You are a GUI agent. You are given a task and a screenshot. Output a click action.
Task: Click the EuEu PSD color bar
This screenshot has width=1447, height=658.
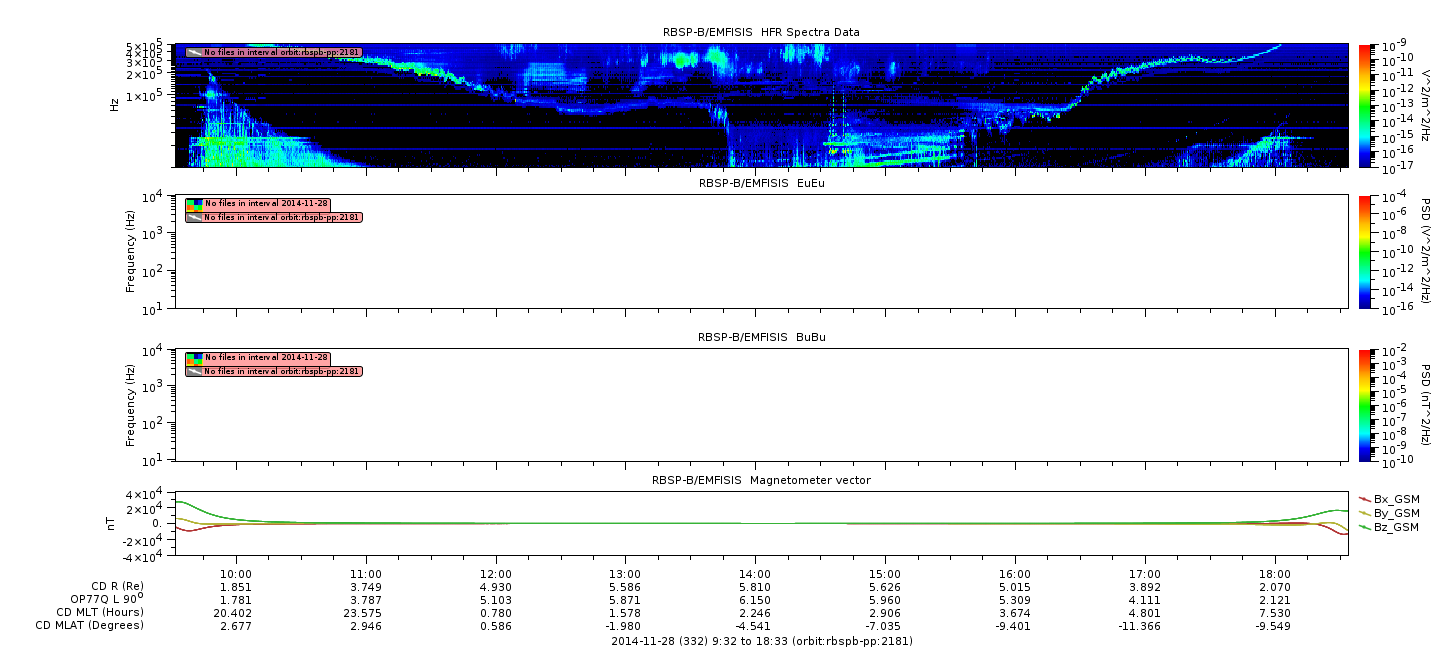[x=1366, y=252]
